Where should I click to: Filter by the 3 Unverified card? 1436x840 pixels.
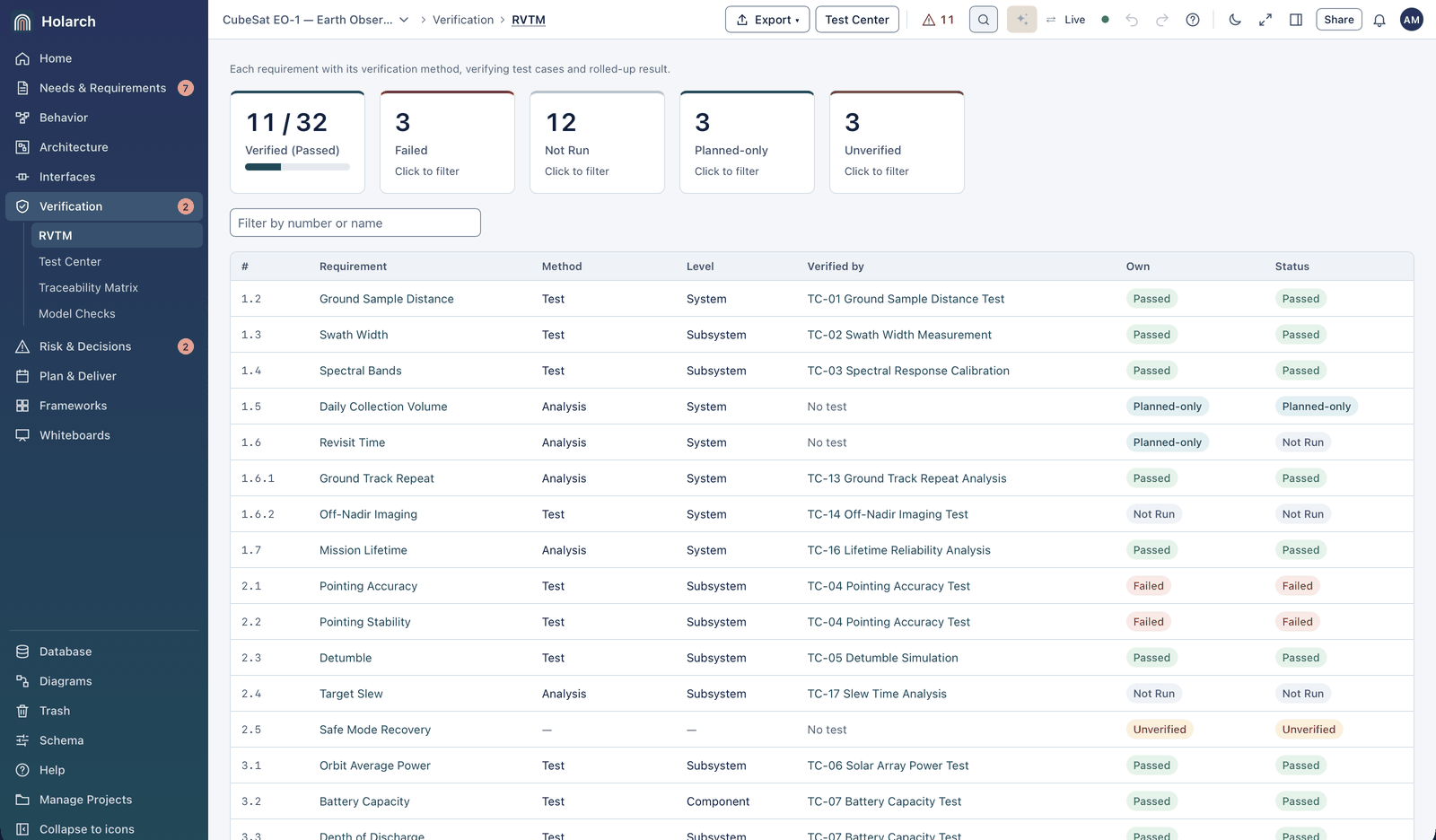(x=897, y=142)
